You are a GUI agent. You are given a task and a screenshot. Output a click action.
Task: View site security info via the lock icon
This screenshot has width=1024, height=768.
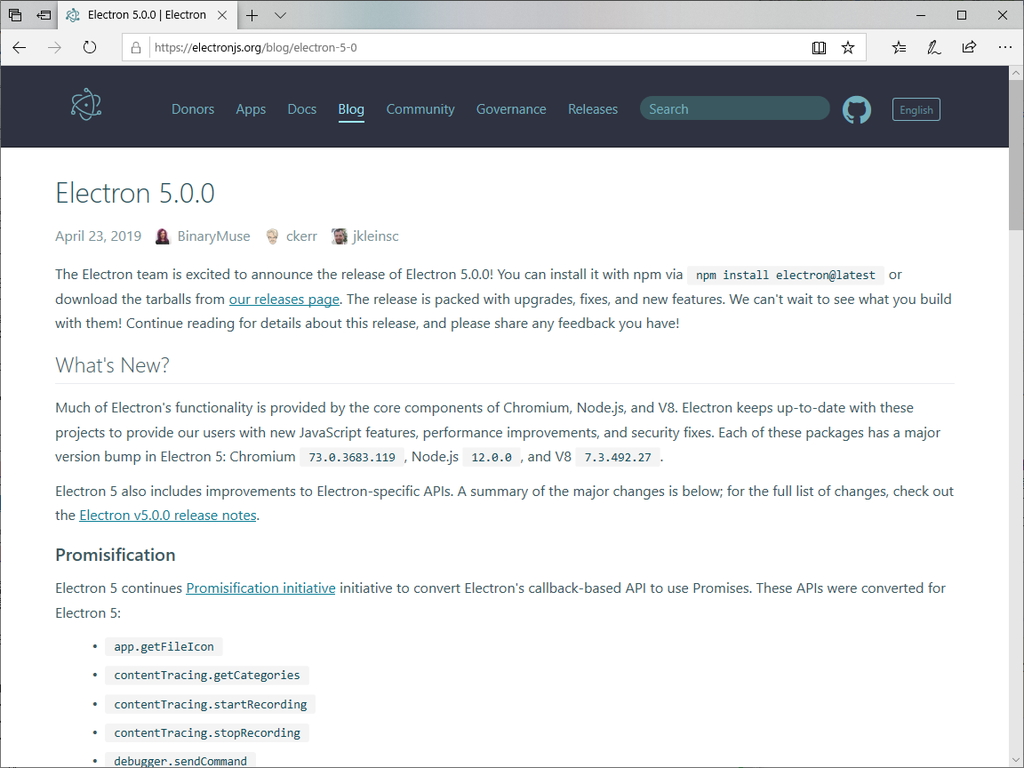coord(135,47)
